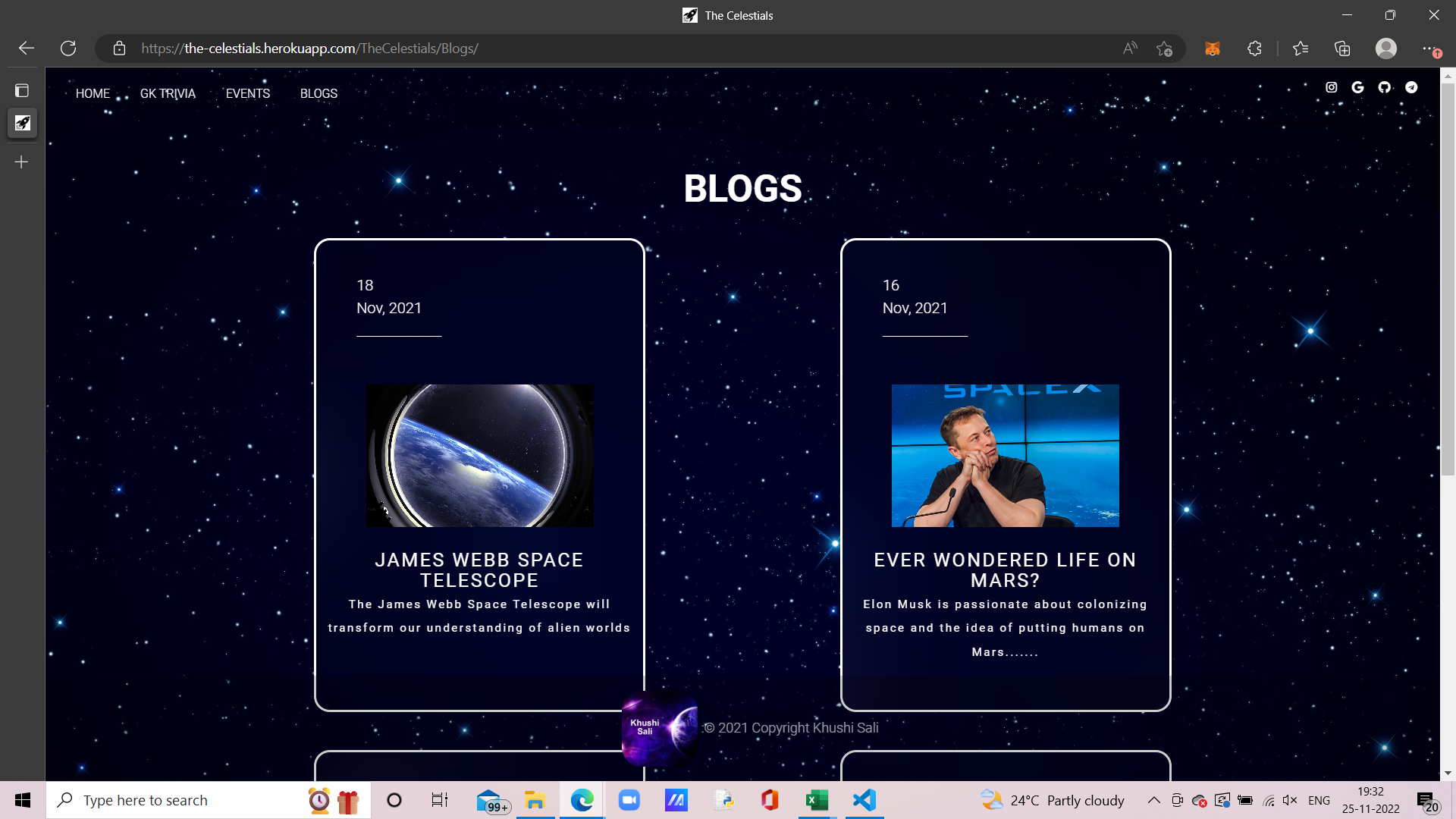Toggle the Read Aloud feature
The width and height of the screenshot is (1456, 819).
coord(1130,49)
